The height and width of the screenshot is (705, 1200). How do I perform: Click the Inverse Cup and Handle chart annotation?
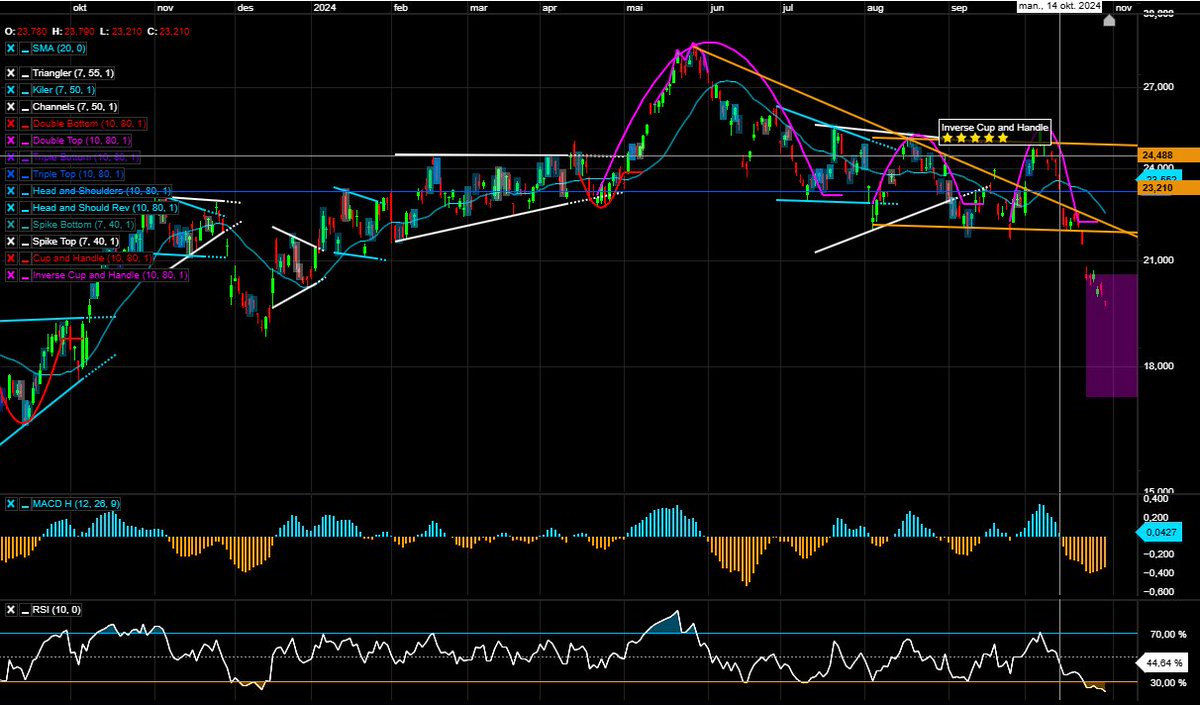pyautogui.click(x=994, y=132)
